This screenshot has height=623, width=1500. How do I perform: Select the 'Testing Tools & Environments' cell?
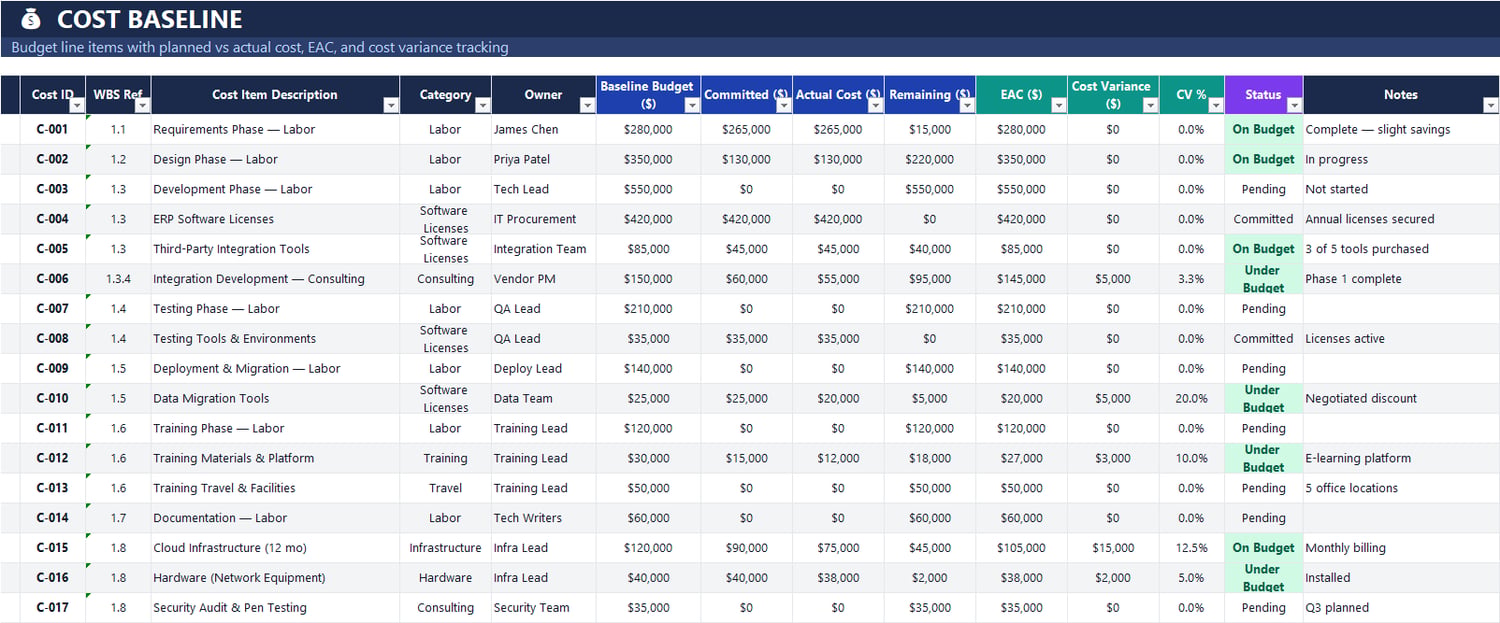click(275, 339)
